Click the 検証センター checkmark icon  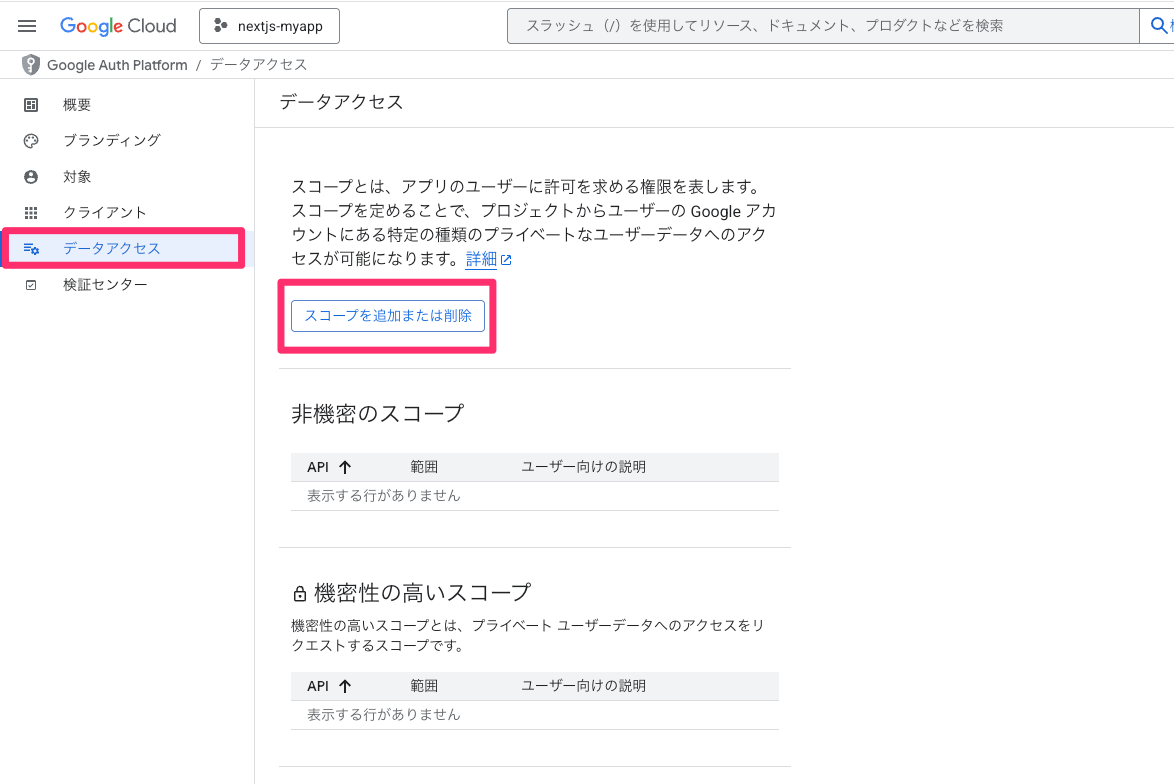tap(31, 284)
